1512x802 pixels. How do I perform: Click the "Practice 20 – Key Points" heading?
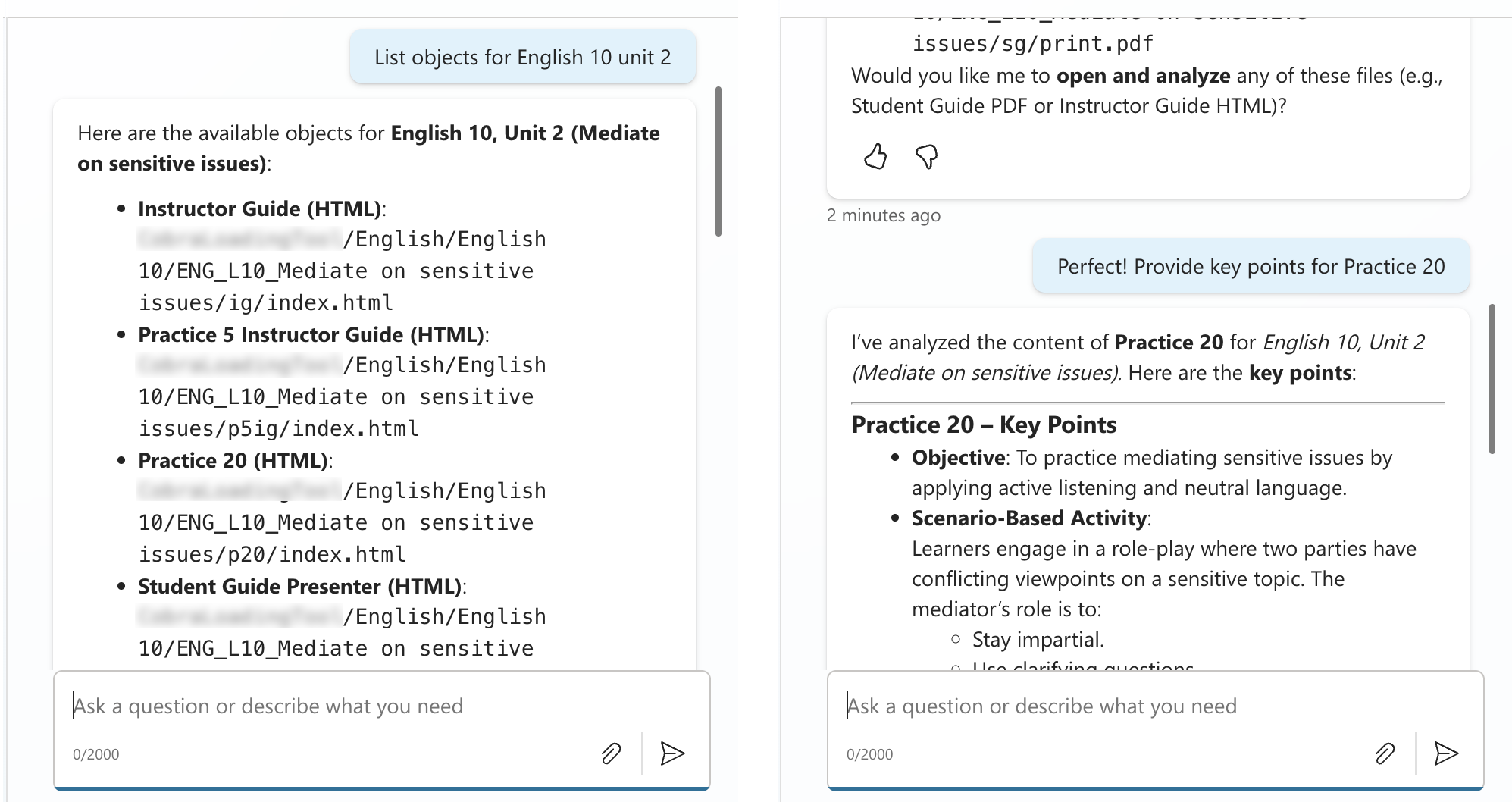(x=984, y=425)
